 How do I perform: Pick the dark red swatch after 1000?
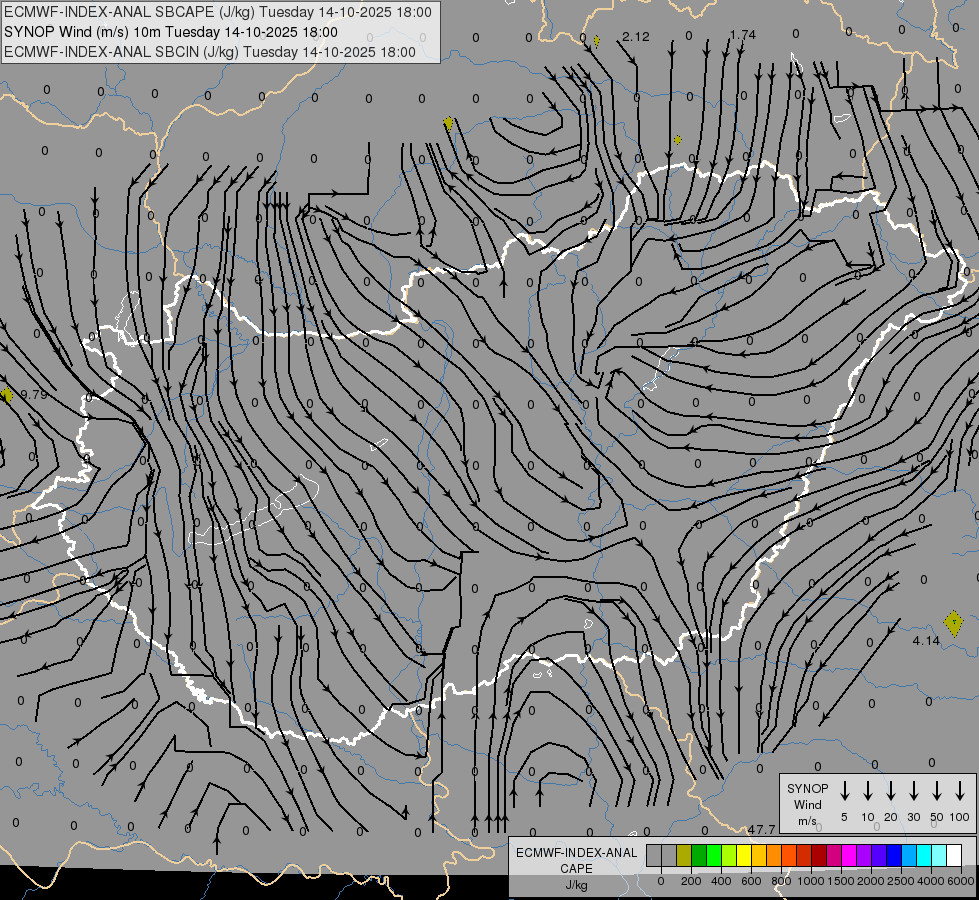(819, 855)
